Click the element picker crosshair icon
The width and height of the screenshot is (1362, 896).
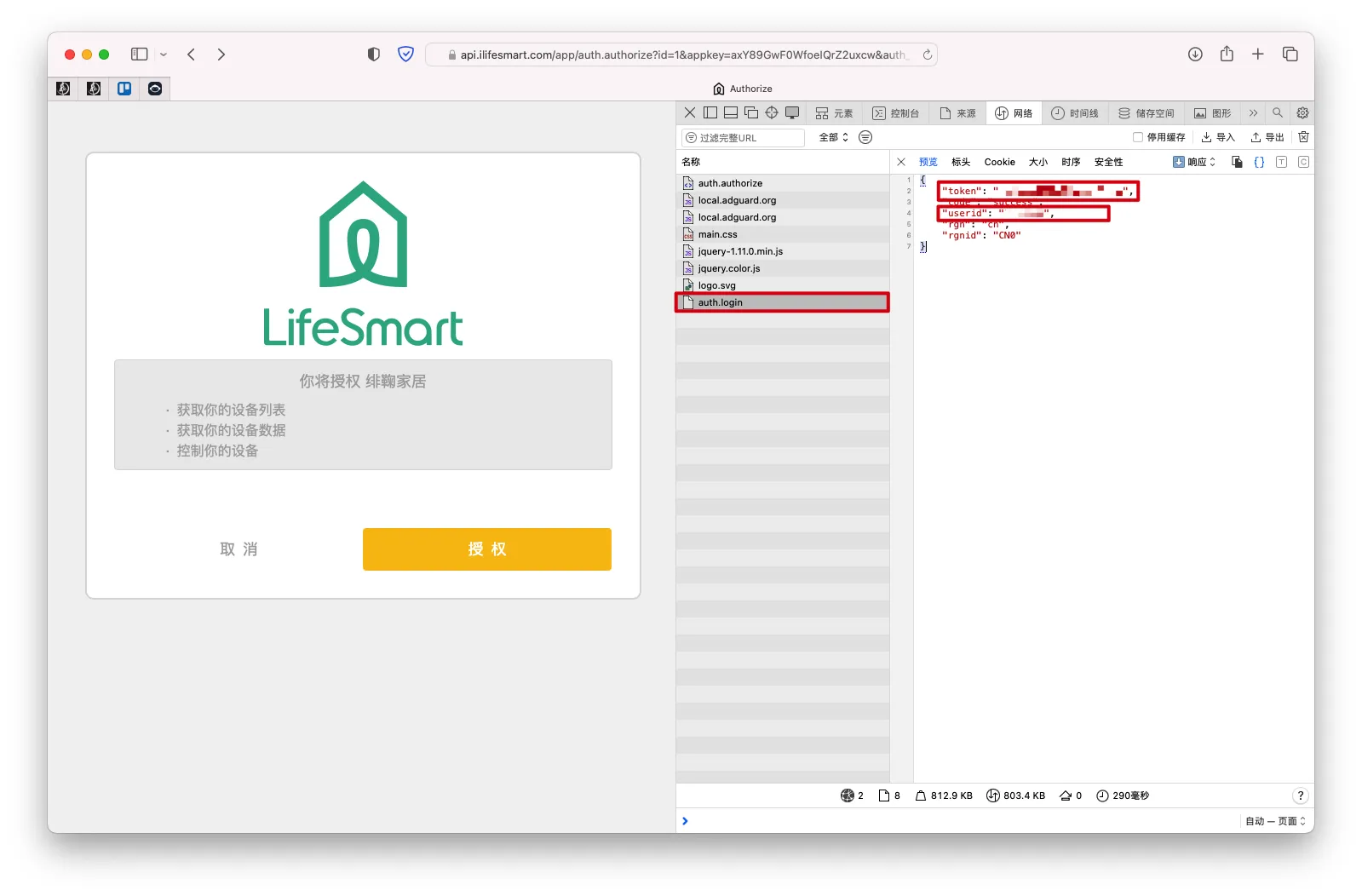pos(771,112)
